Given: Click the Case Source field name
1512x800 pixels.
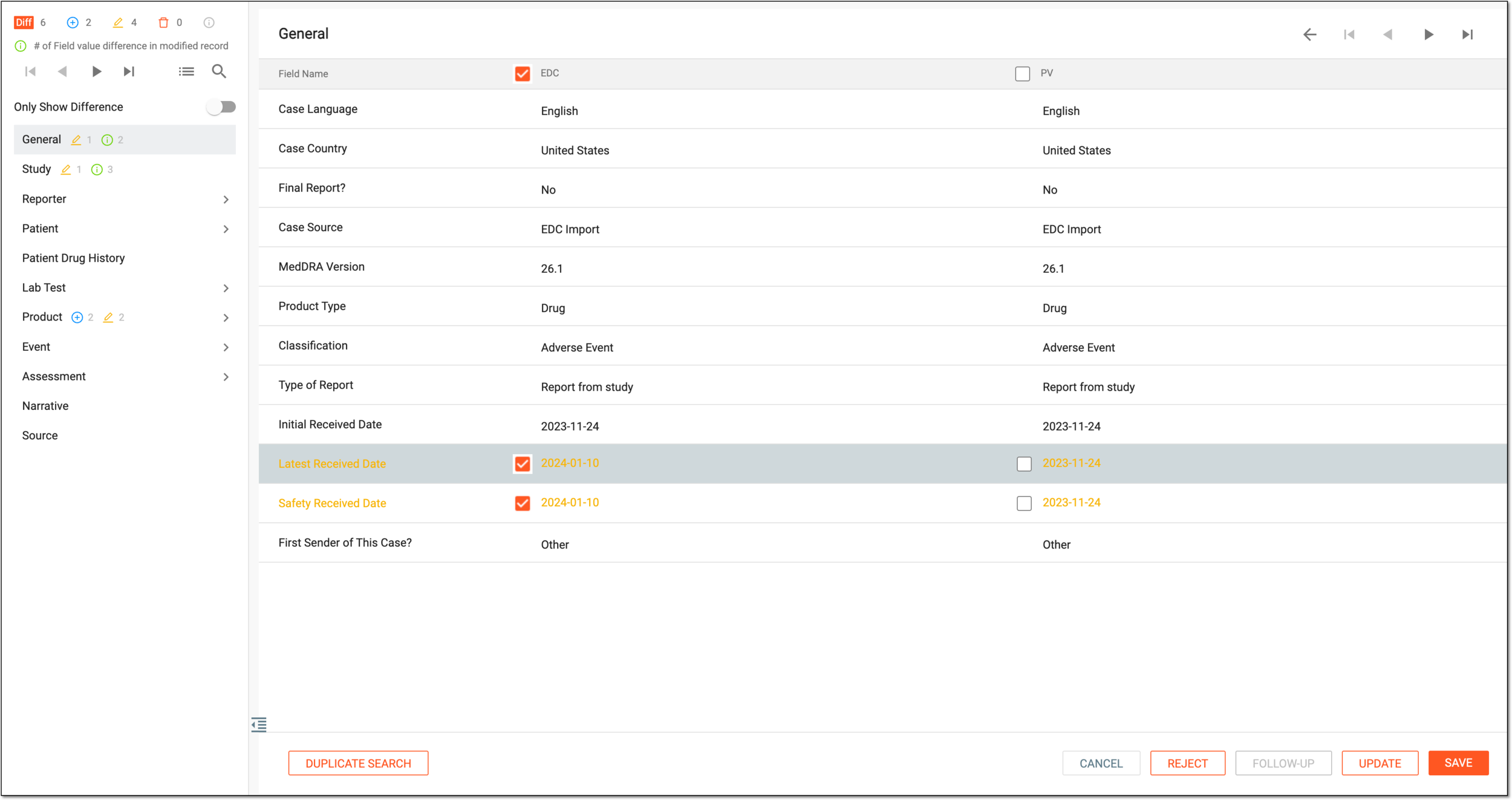Looking at the screenshot, I should pos(310,227).
